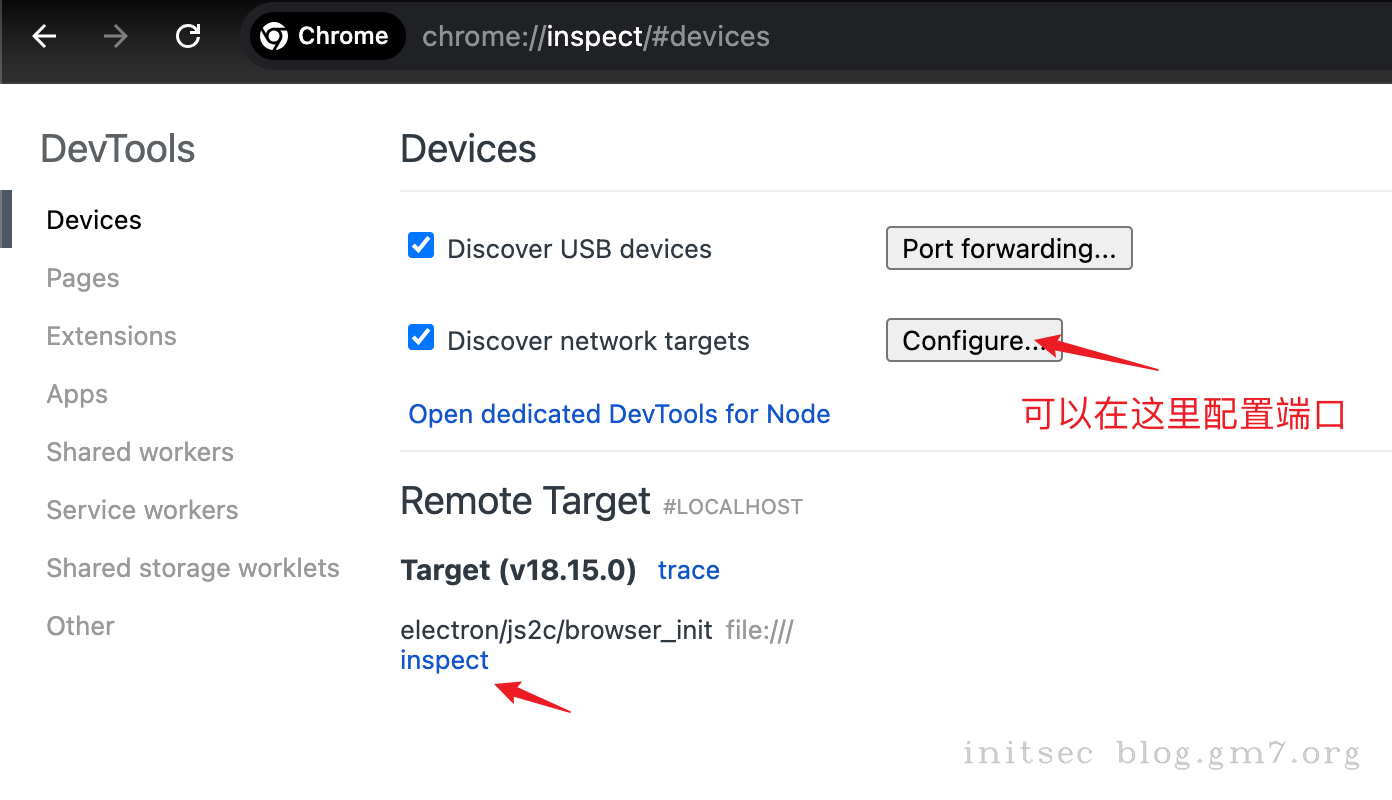
Task: Open the Other section
Action: coord(80,626)
